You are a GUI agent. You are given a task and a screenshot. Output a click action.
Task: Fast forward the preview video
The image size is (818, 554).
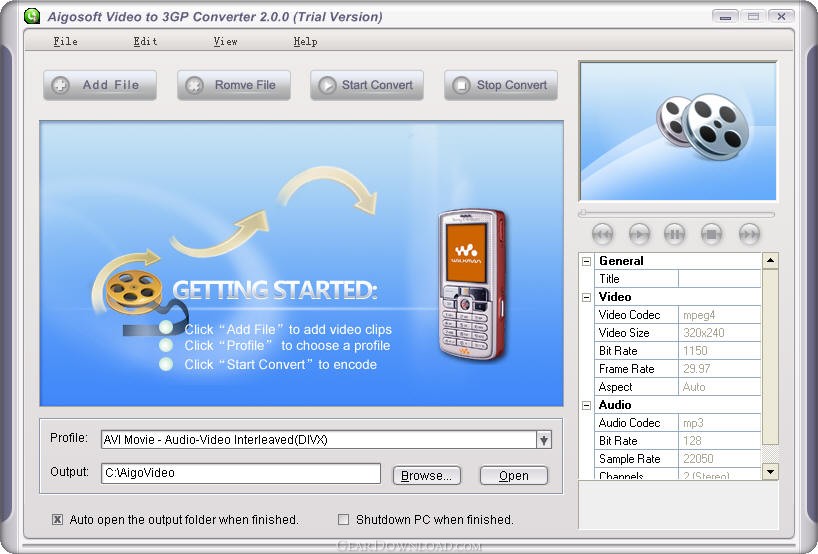click(x=749, y=234)
